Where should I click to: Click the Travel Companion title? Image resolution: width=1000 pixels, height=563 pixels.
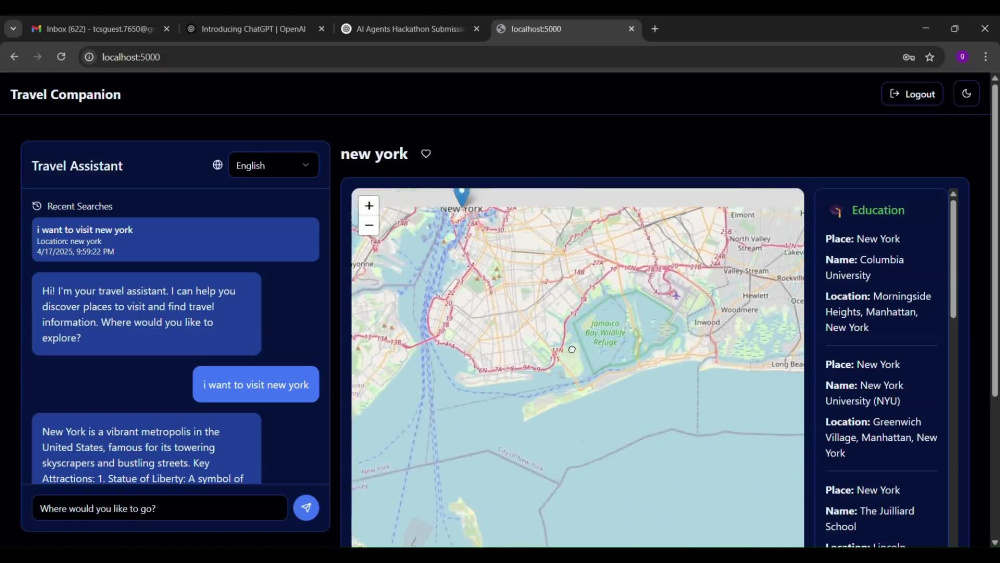click(66, 94)
